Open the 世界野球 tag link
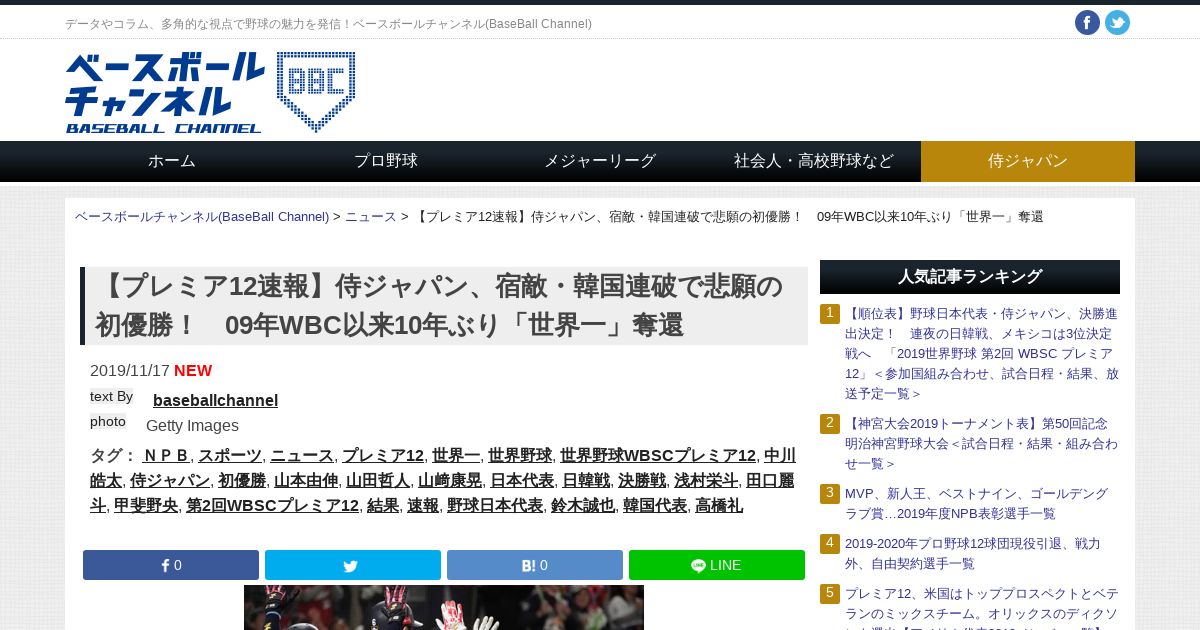The height and width of the screenshot is (630, 1200). tap(520, 455)
